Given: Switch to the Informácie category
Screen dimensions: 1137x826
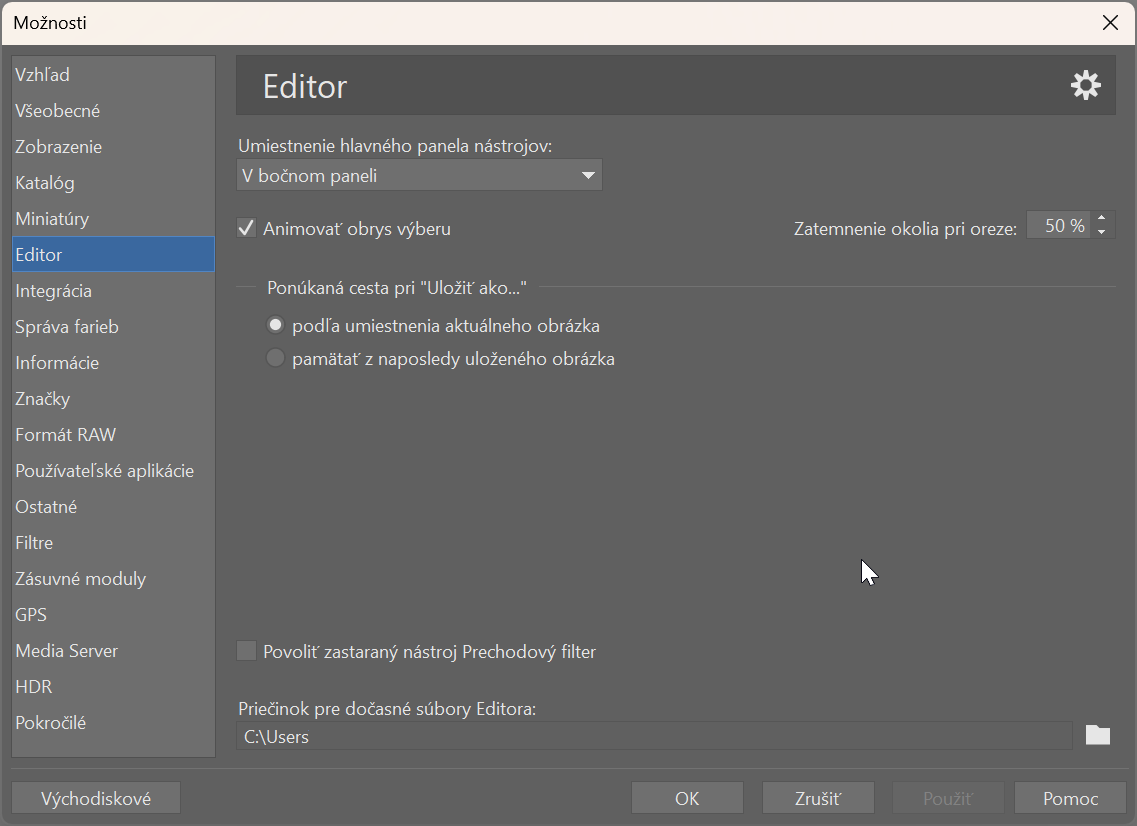Looking at the screenshot, I should pyautogui.click(x=113, y=363).
